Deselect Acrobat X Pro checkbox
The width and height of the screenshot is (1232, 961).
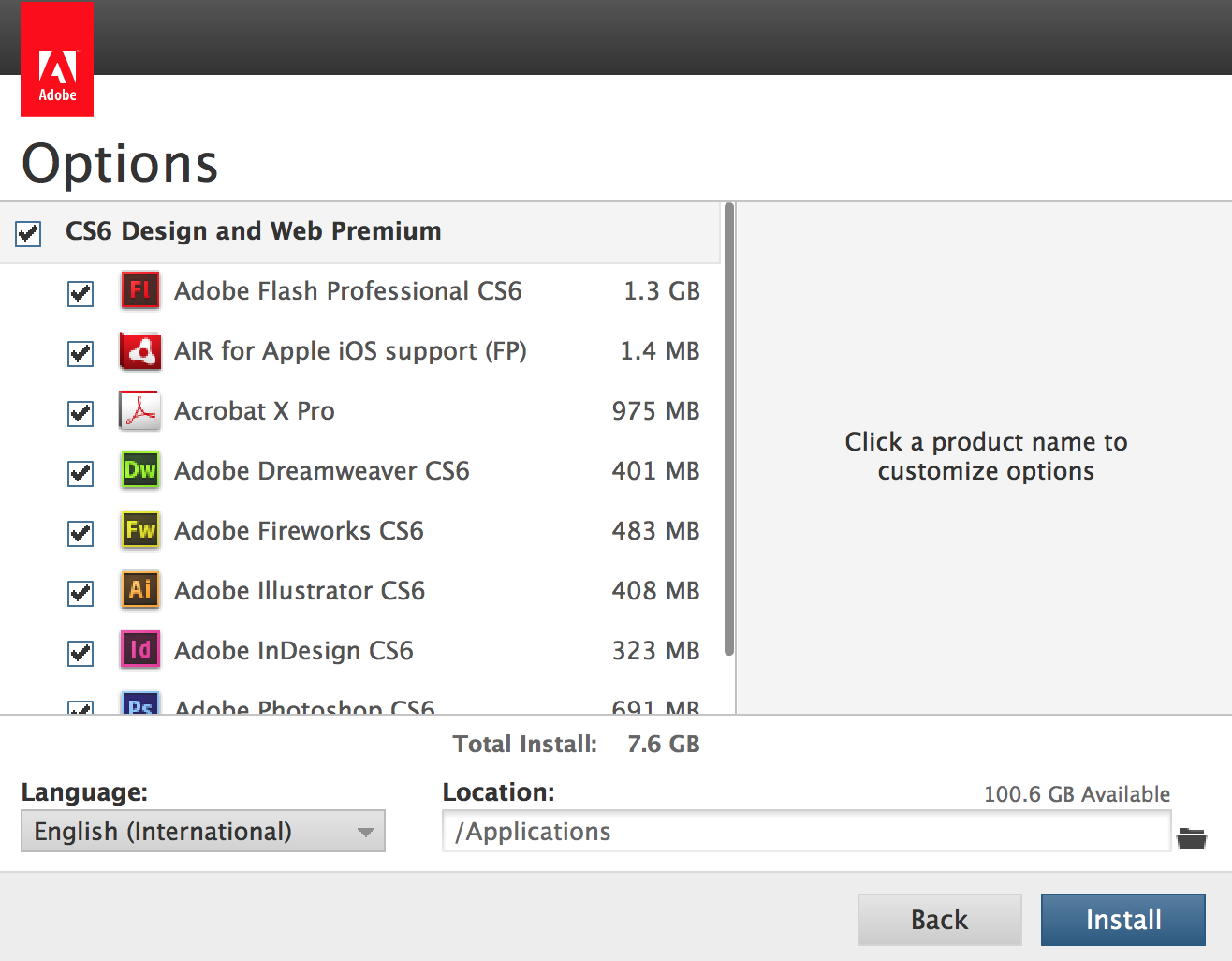pos(81,413)
